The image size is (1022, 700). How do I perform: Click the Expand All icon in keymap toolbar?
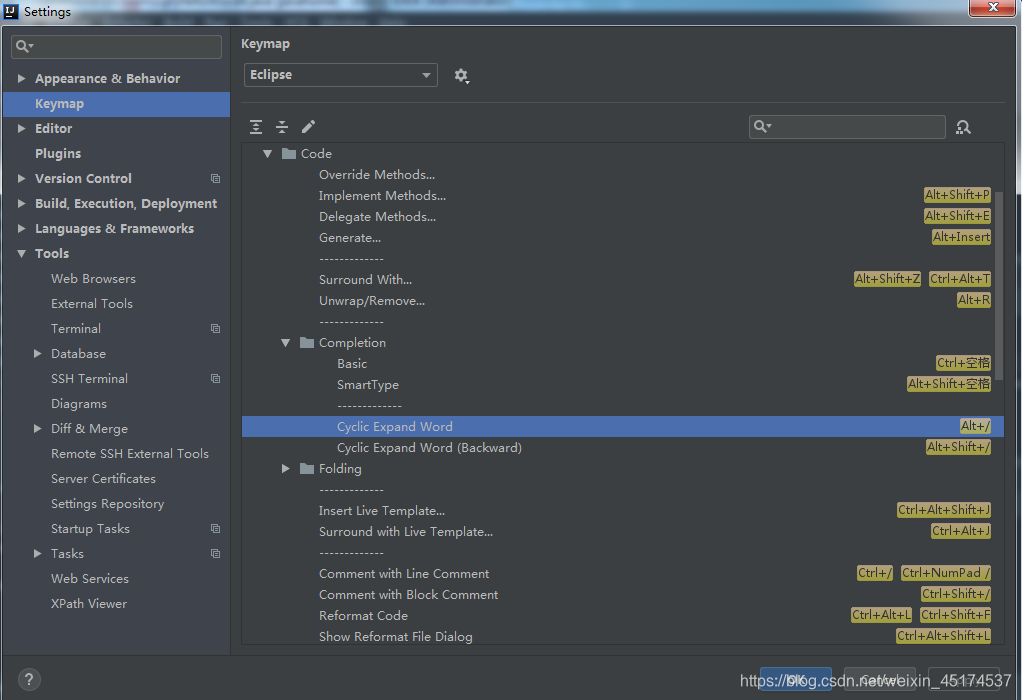tap(256, 127)
